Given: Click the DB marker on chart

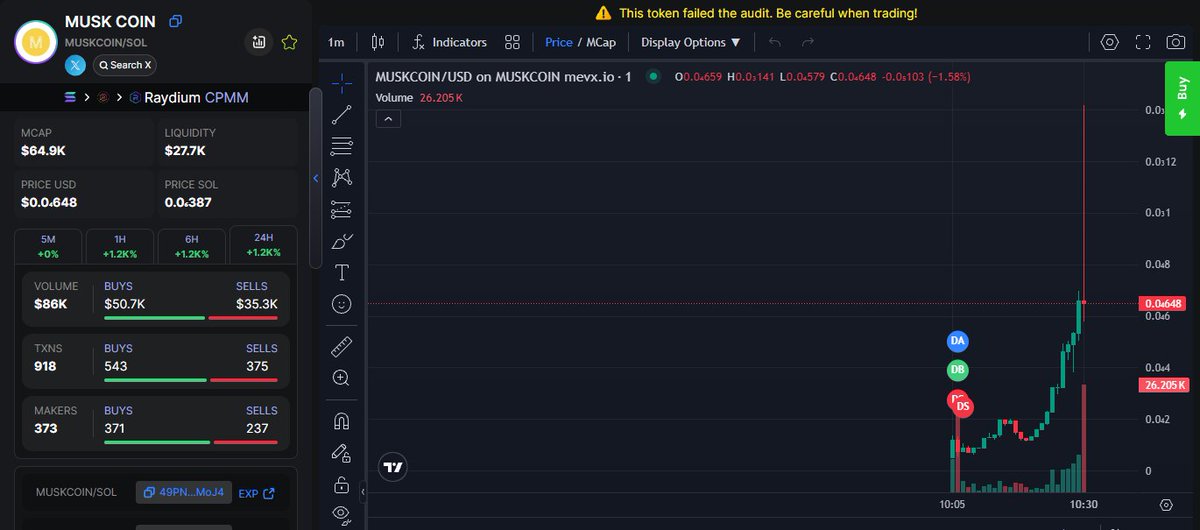Looking at the screenshot, I should tap(958, 371).
